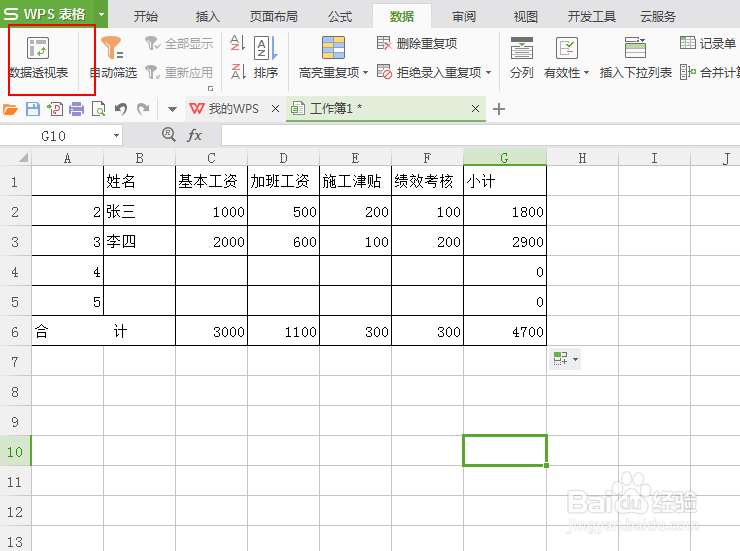Image resolution: width=740 pixels, height=551 pixels.
Task: Click the export to PDF icon
Action: point(55,109)
